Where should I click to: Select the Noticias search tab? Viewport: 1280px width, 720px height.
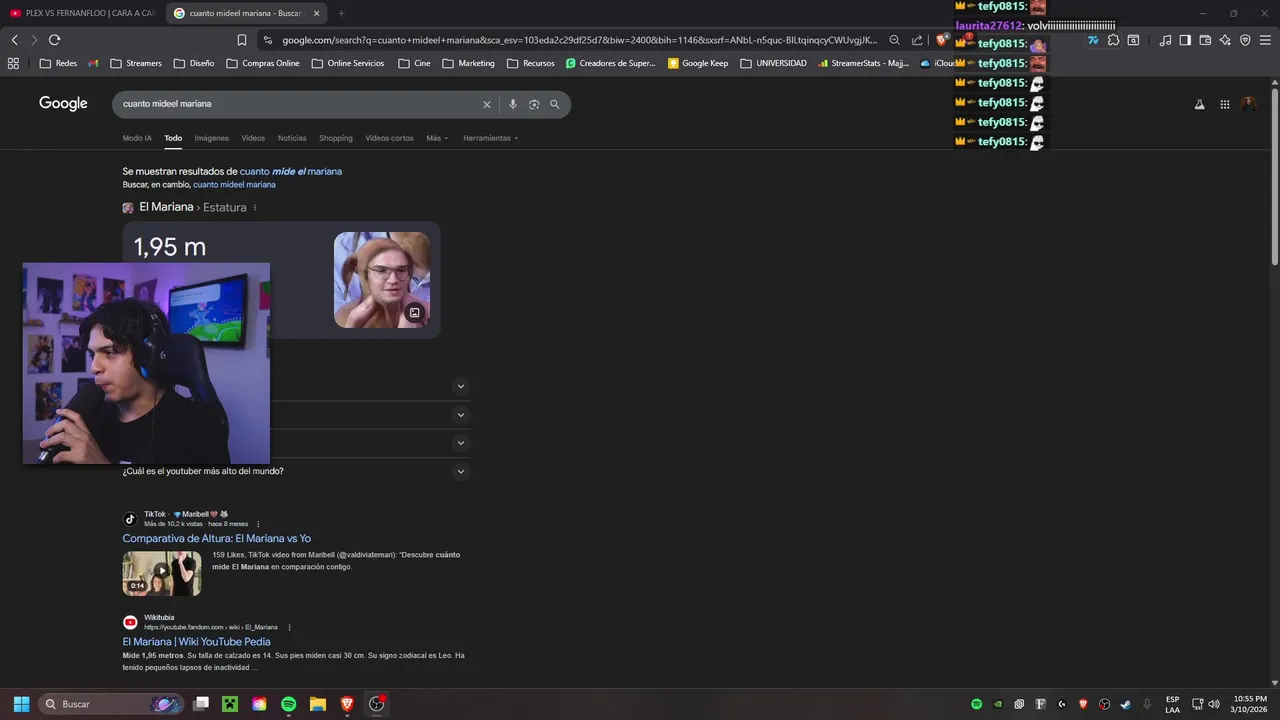[292, 138]
